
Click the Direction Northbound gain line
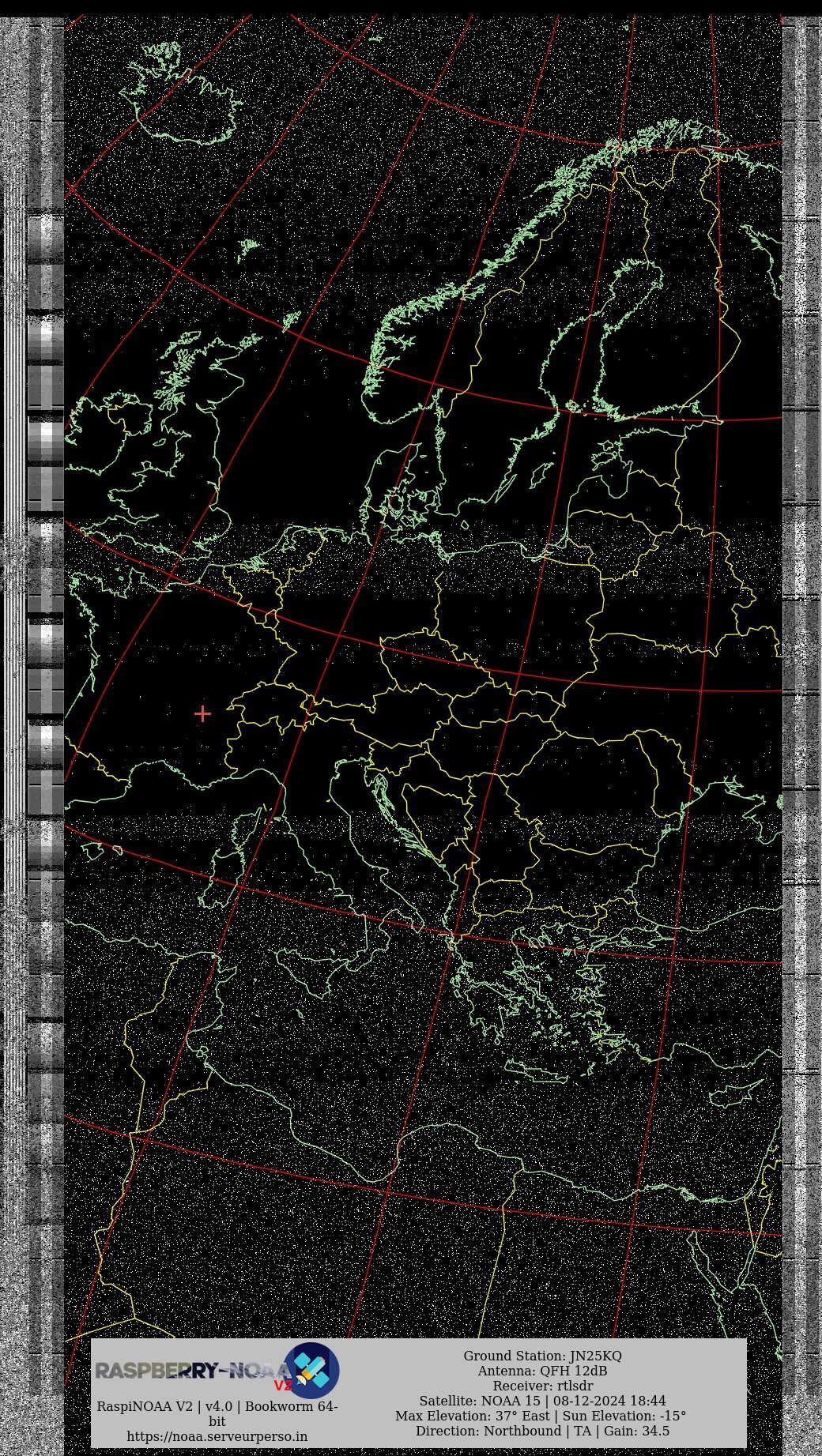tap(542, 1431)
